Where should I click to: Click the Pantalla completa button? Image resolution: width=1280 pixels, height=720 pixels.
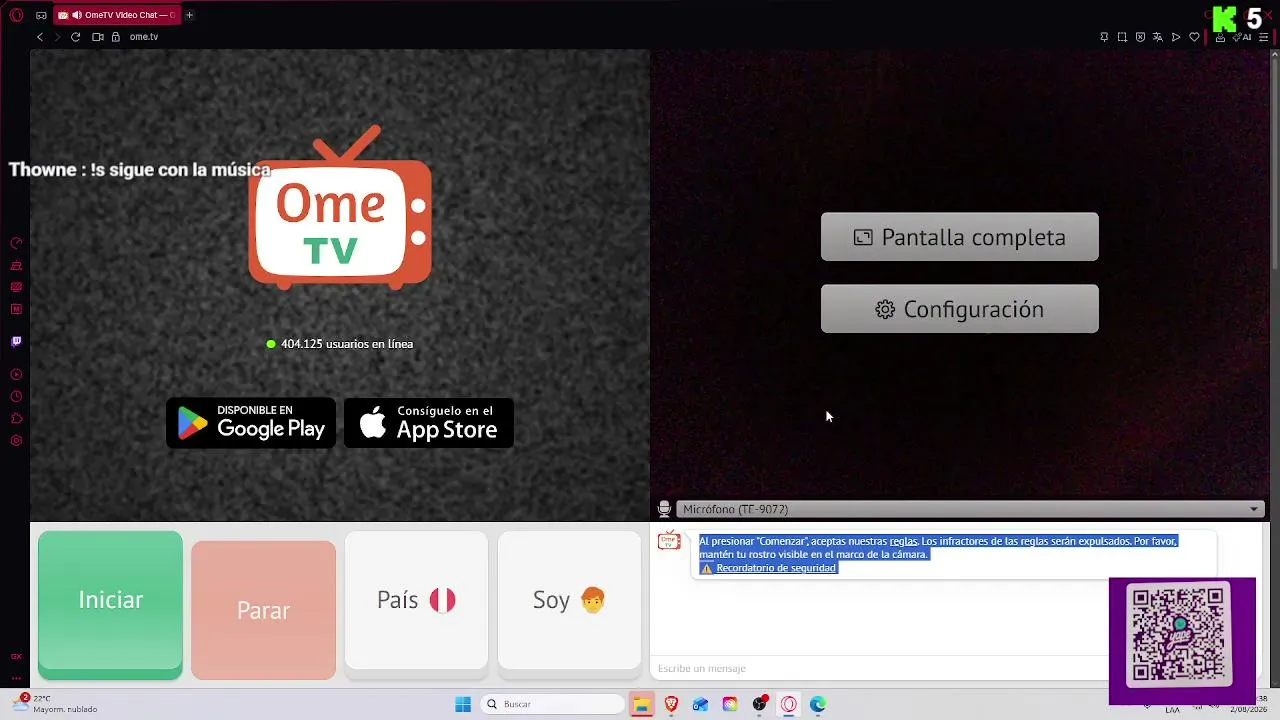[x=960, y=237]
